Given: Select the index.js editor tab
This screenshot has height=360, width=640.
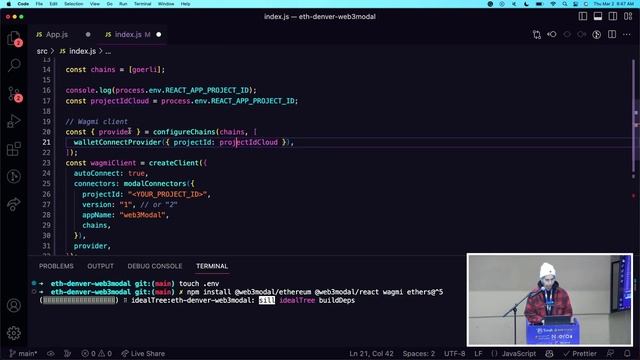Looking at the screenshot, I should (x=128, y=35).
